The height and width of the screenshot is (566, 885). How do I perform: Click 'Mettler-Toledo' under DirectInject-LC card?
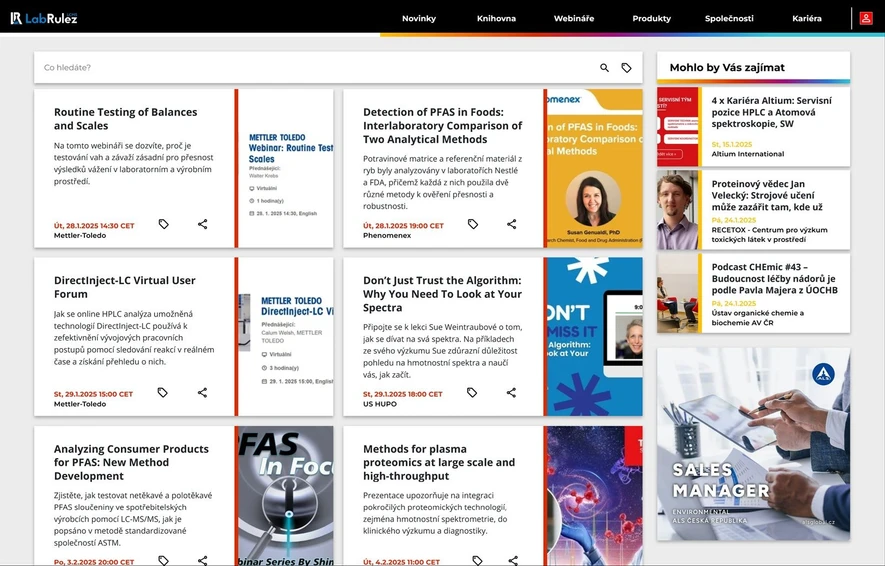[x=80, y=404]
